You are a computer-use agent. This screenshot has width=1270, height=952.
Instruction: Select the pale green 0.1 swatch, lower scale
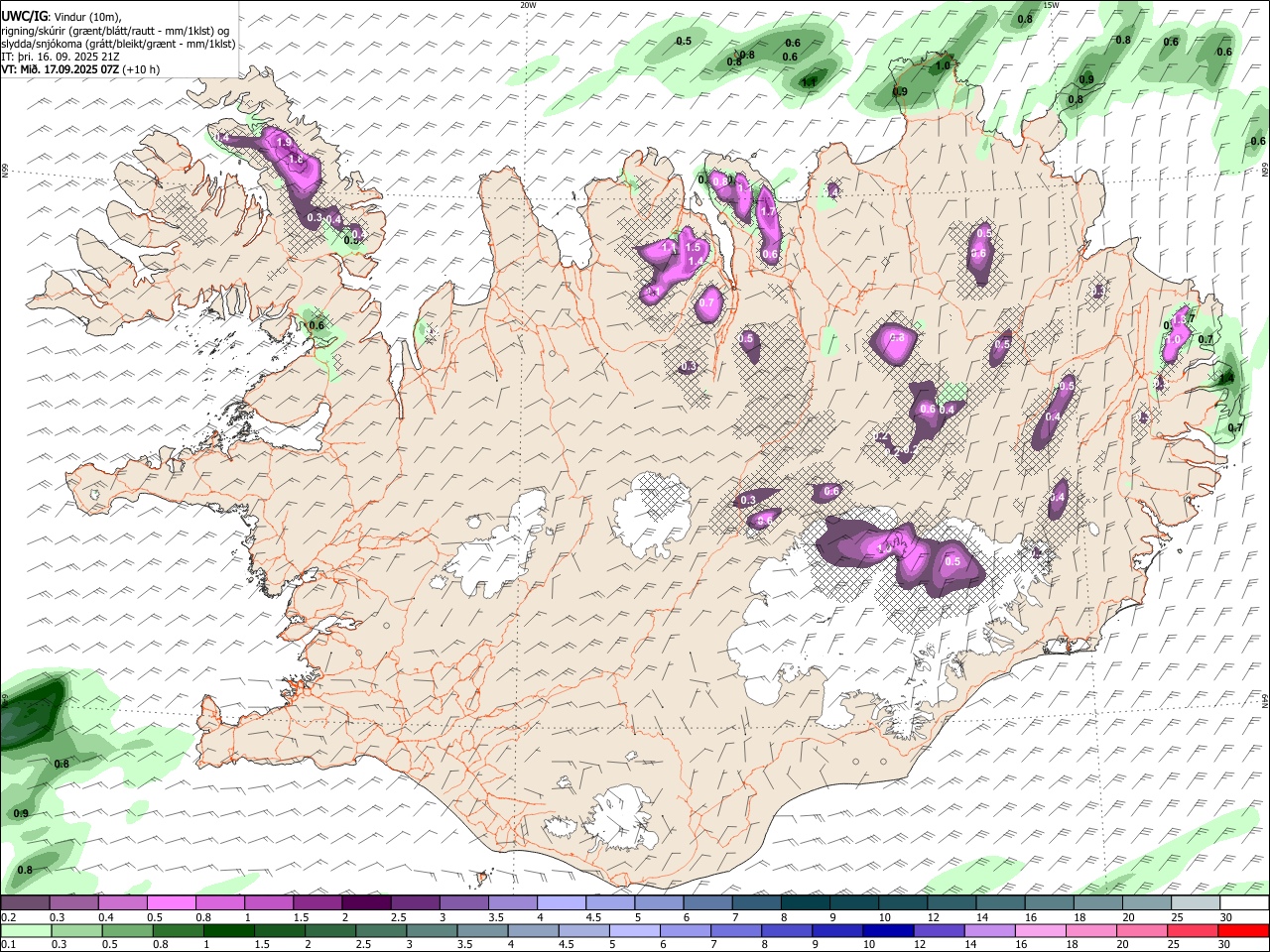point(25,930)
